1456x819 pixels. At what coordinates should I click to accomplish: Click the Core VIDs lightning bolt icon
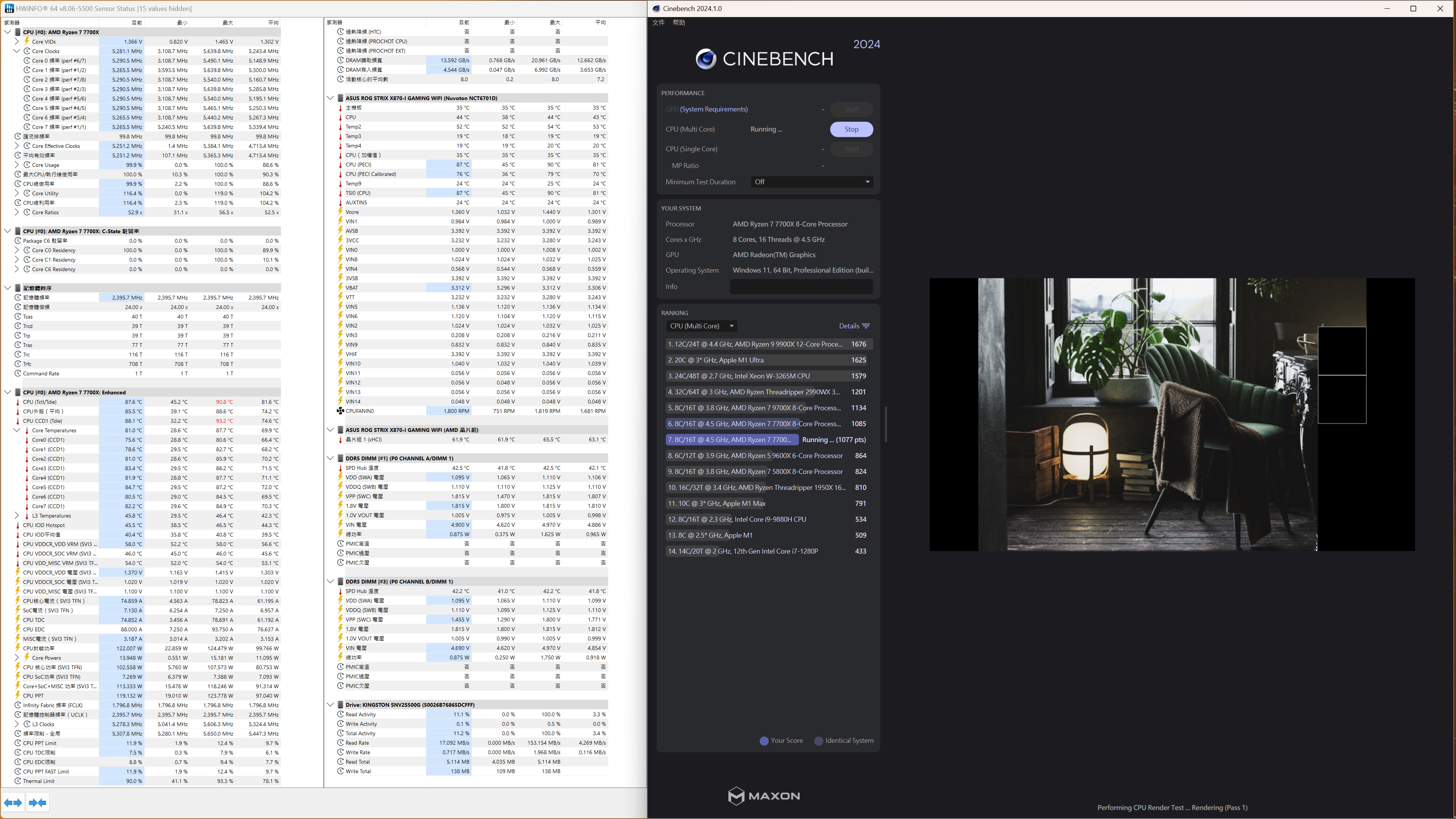(27, 41)
